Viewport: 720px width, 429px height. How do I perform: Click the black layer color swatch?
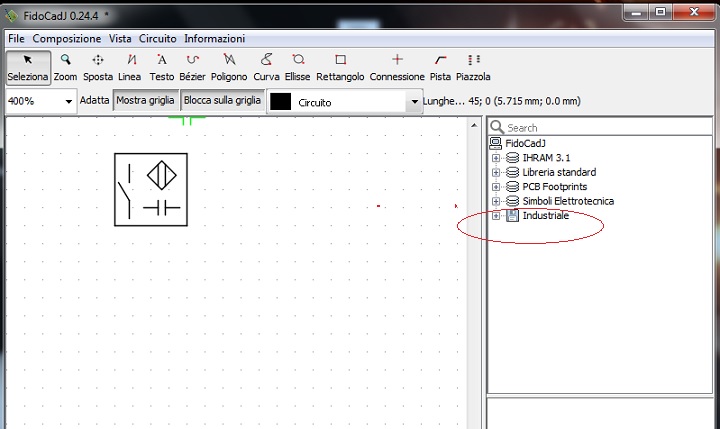pyautogui.click(x=281, y=102)
